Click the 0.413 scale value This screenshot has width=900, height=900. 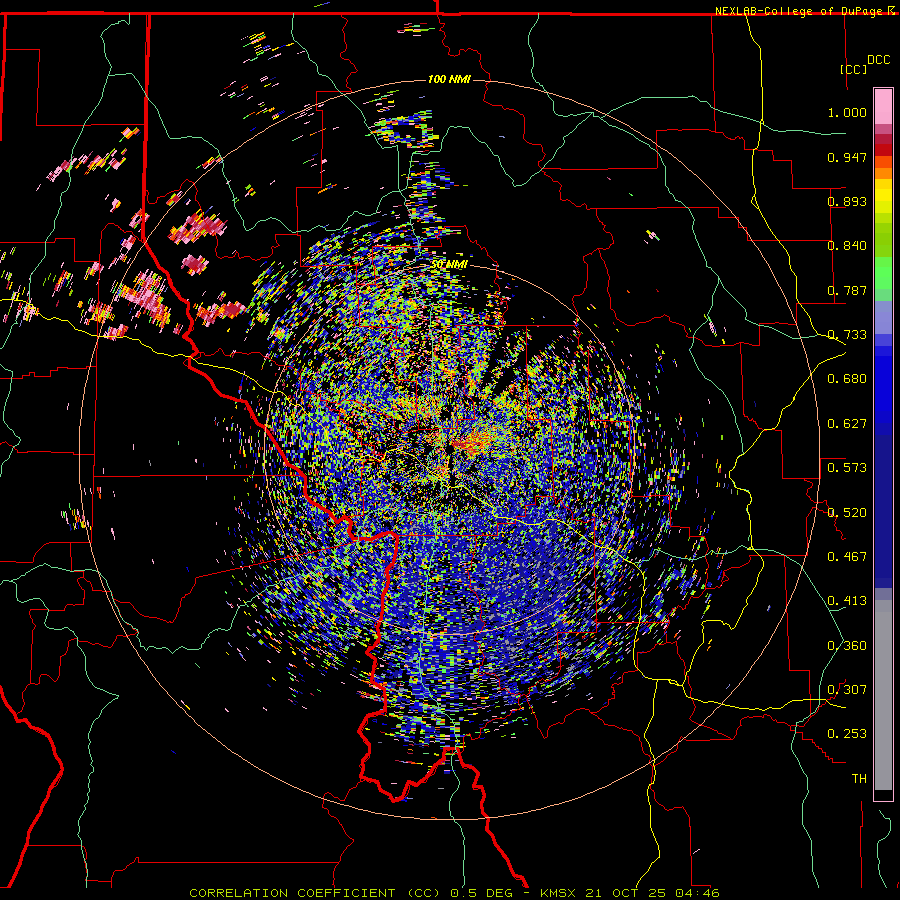coord(847,601)
